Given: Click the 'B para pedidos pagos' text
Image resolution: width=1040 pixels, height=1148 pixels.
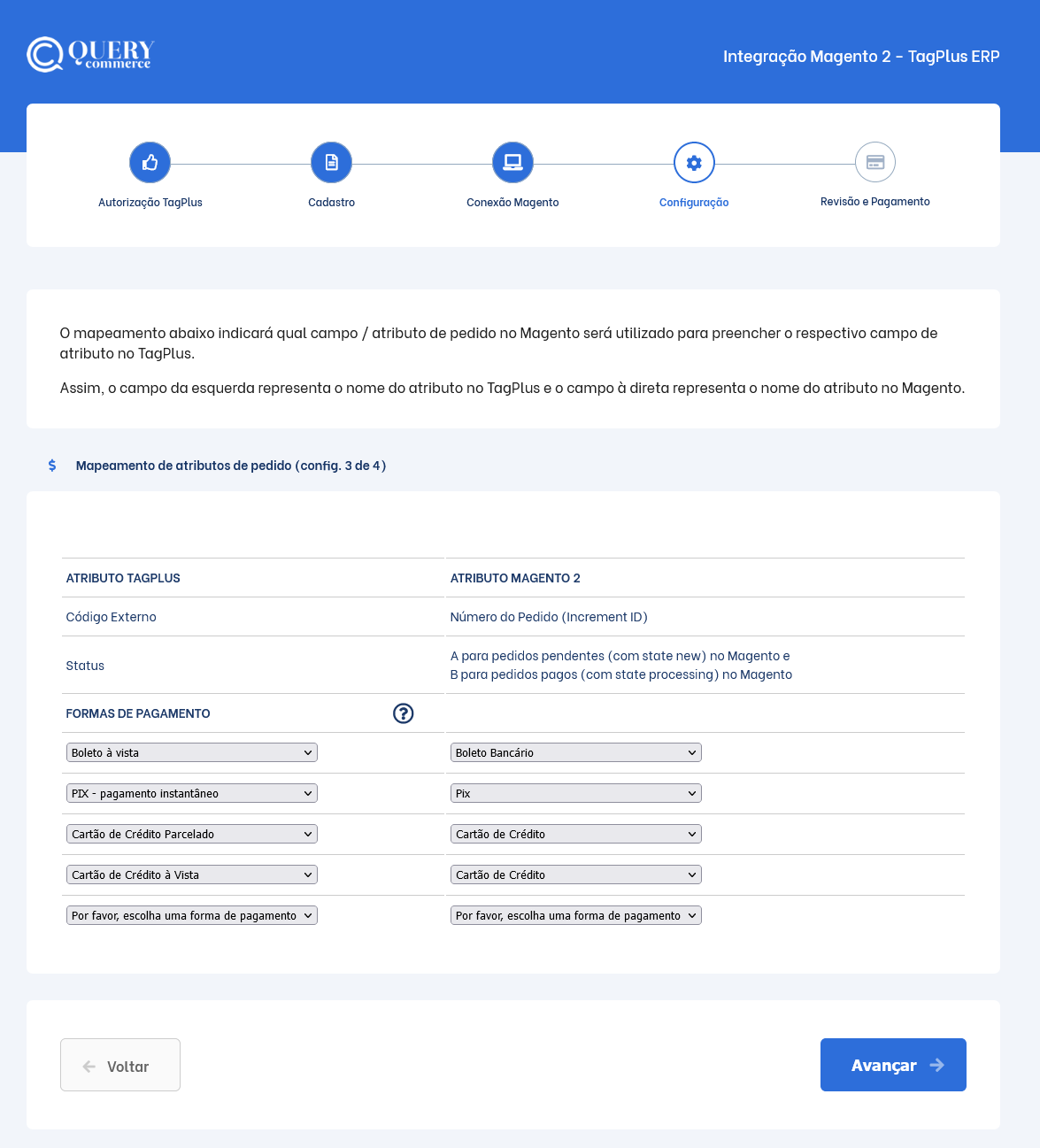Looking at the screenshot, I should coord(621,674).
